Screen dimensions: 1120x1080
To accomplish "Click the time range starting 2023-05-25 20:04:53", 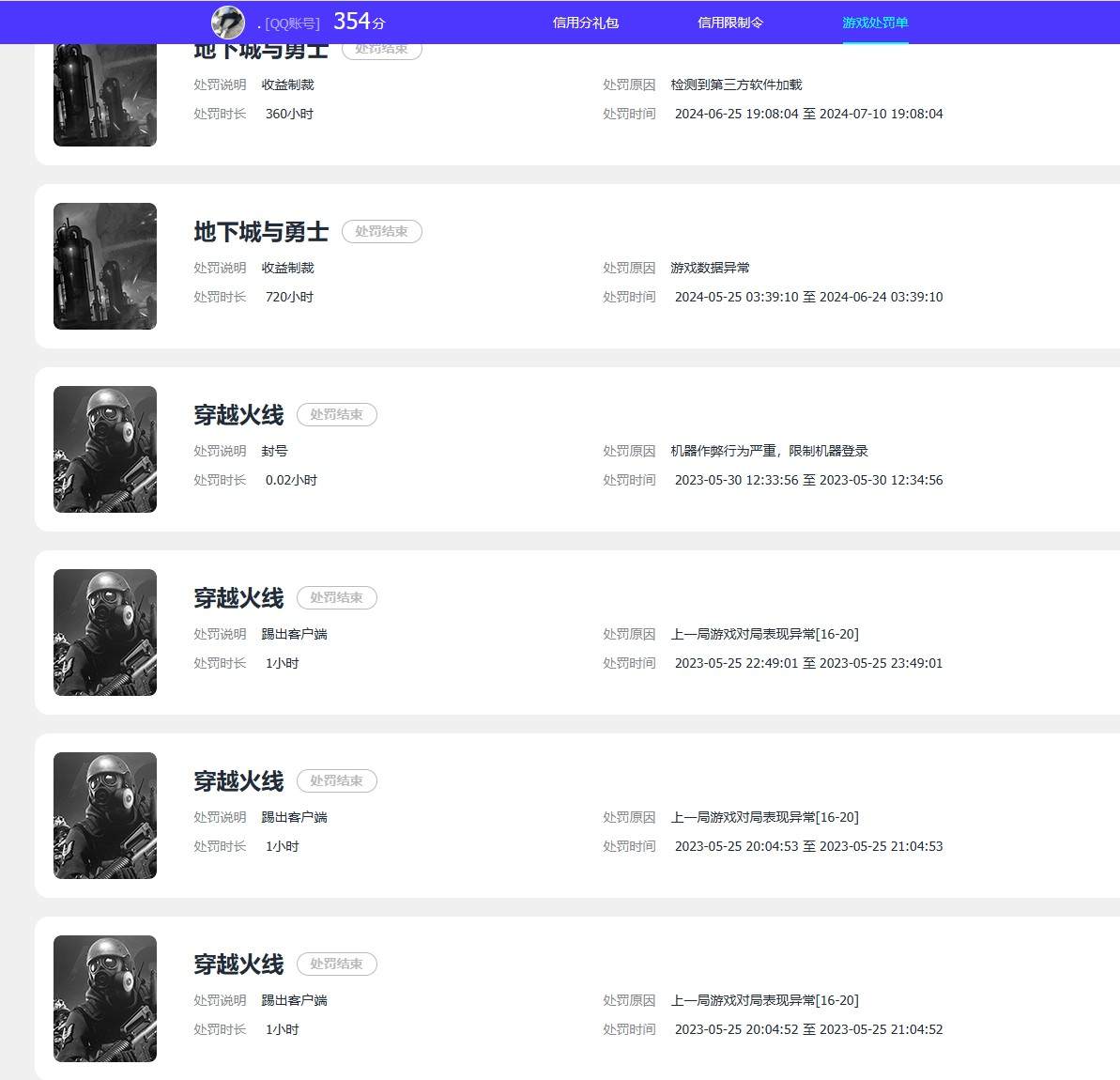I will point(808,845).
